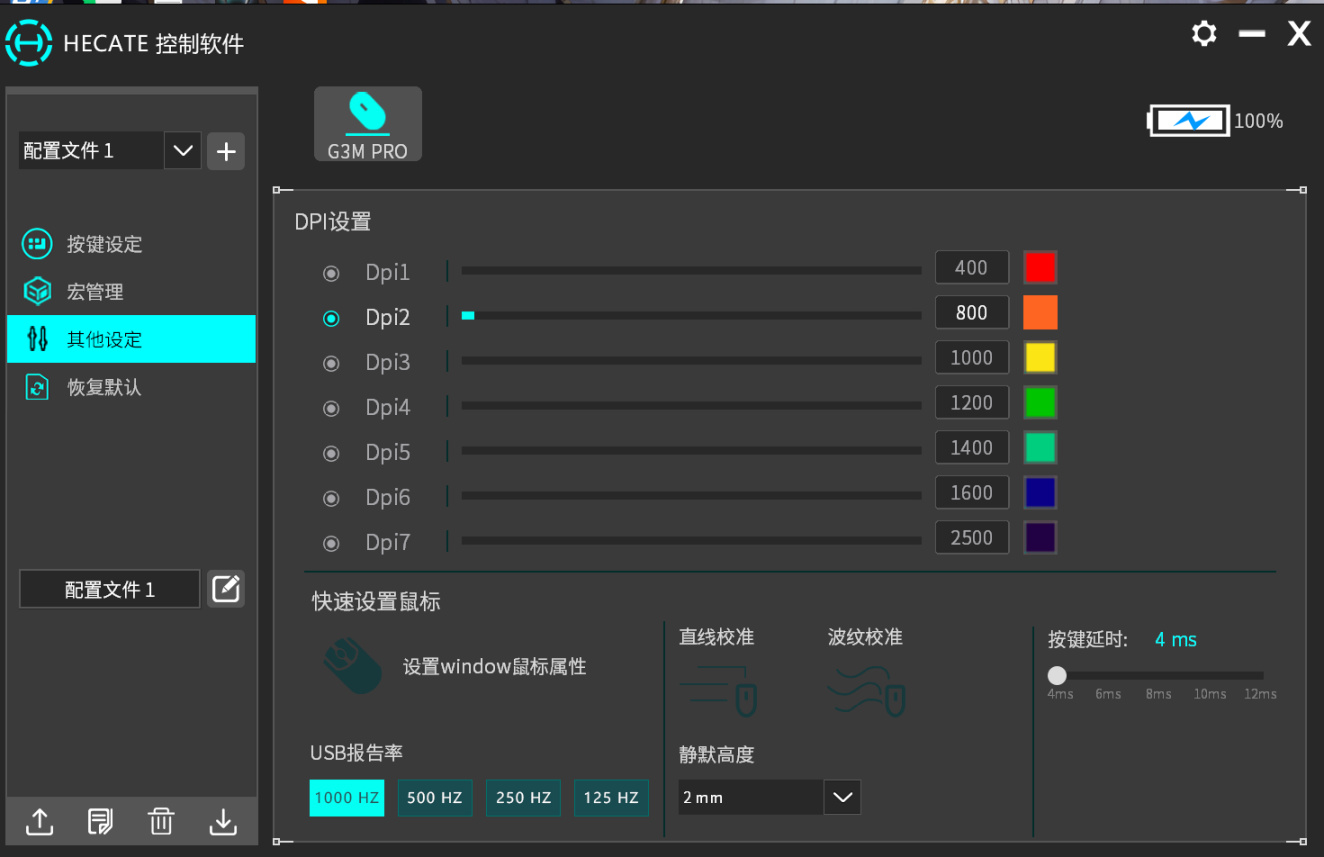Click the restore default icon

[37, 387]
